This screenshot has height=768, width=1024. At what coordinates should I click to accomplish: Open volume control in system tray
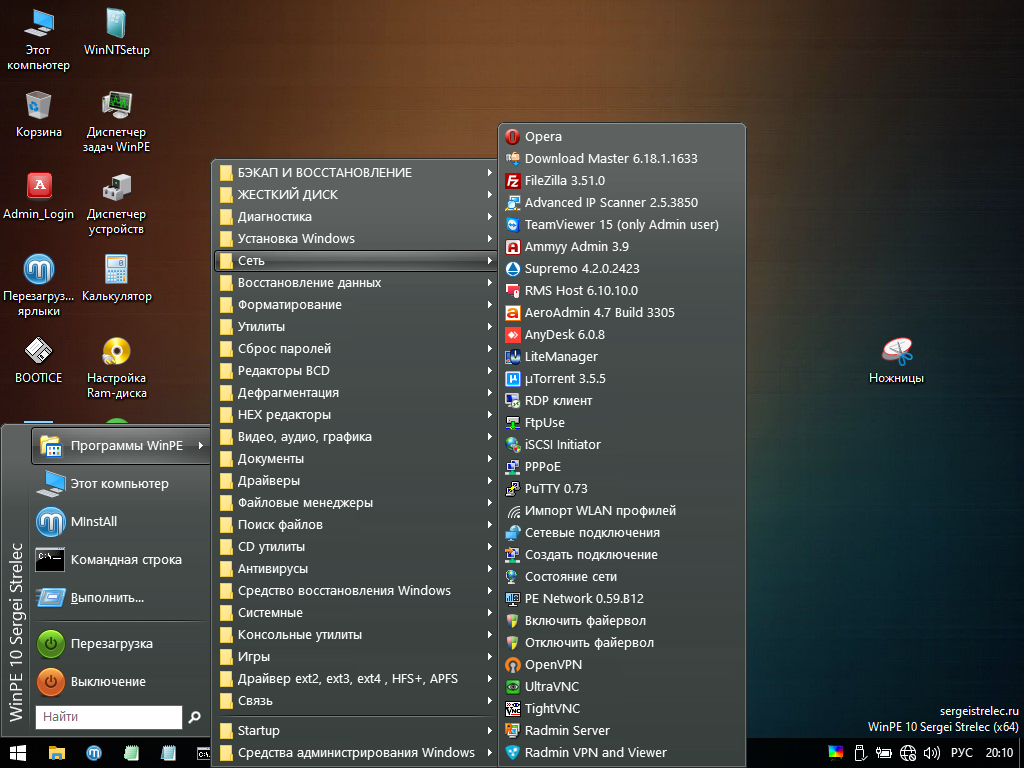pyautogui.click(x=932, y=753)
